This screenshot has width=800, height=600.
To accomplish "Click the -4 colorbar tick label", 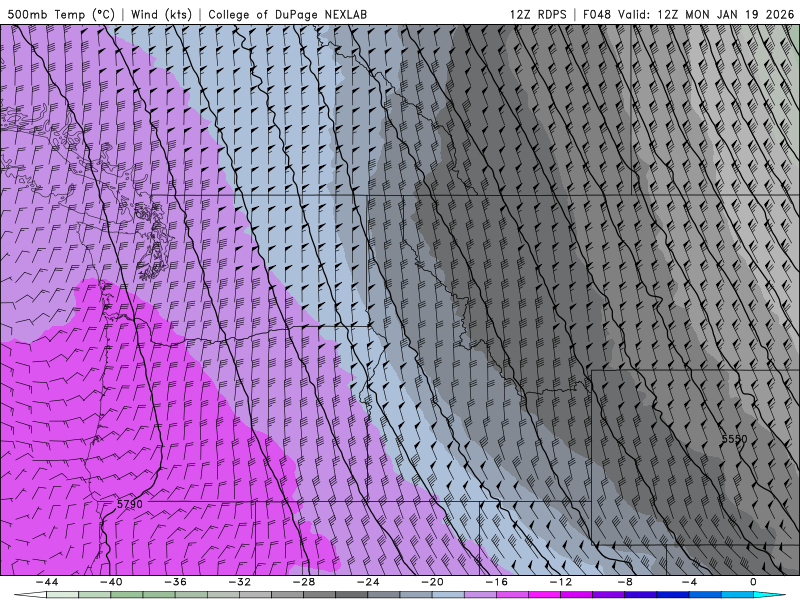I will point(689,582).
